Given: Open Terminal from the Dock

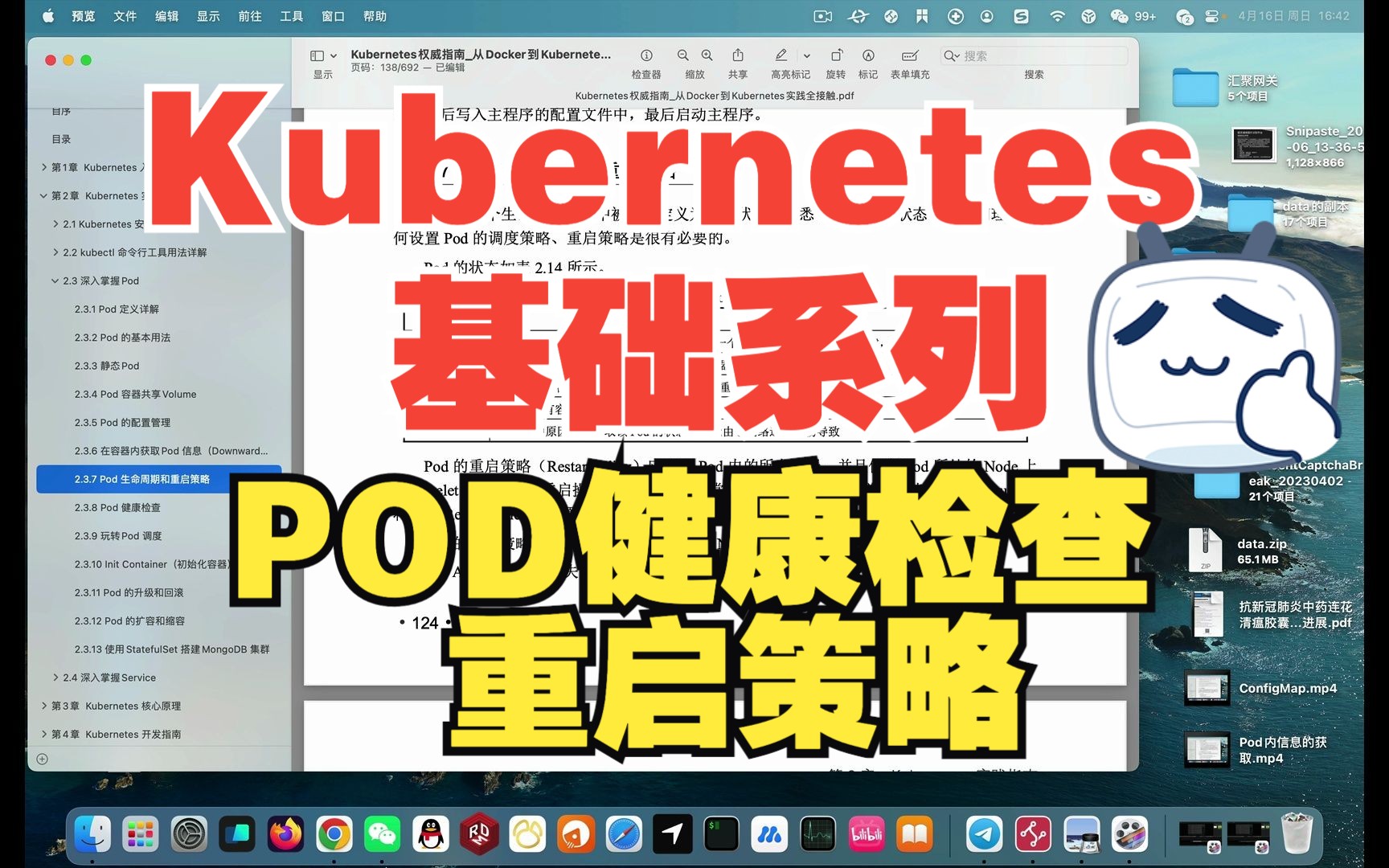Looking at the screenshot, I should tap(721, 834).
